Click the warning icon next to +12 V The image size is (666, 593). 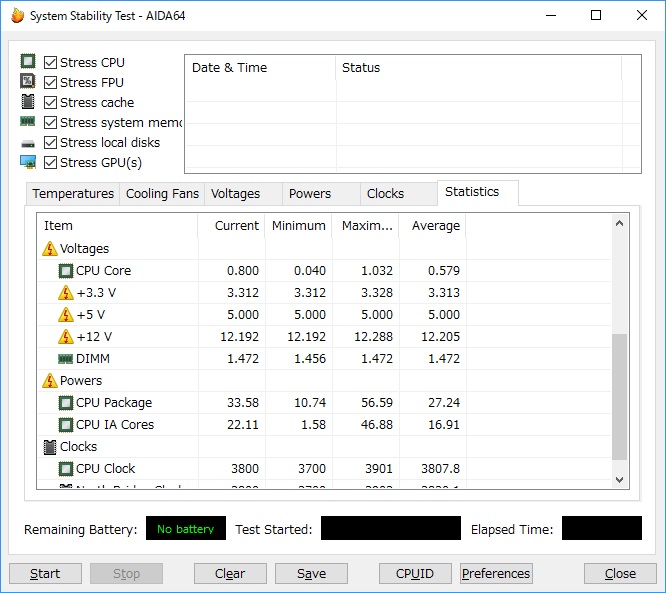tap(66, 336)
